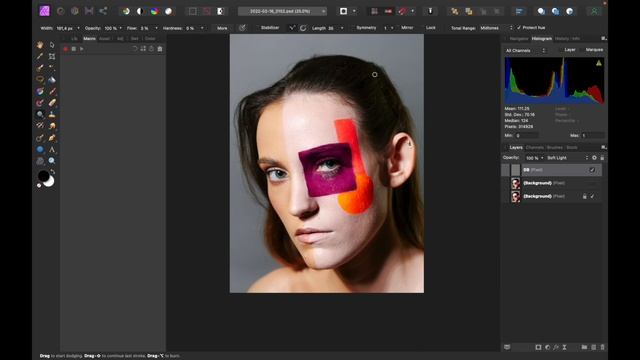Click the black foreground color swatch
Screen dimensions: 640x360
click(x=43, y=176)
